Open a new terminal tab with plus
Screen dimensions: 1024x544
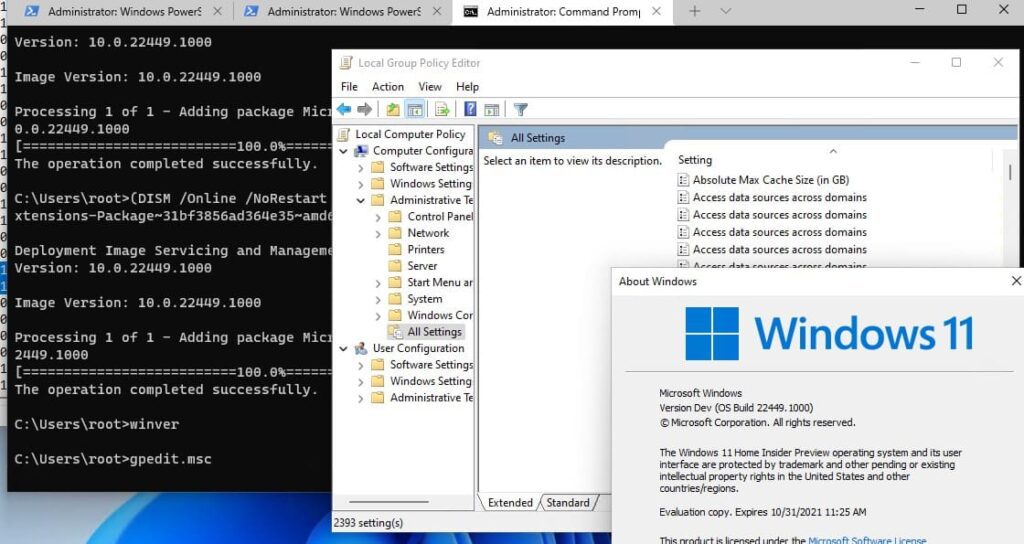point(695,11)
